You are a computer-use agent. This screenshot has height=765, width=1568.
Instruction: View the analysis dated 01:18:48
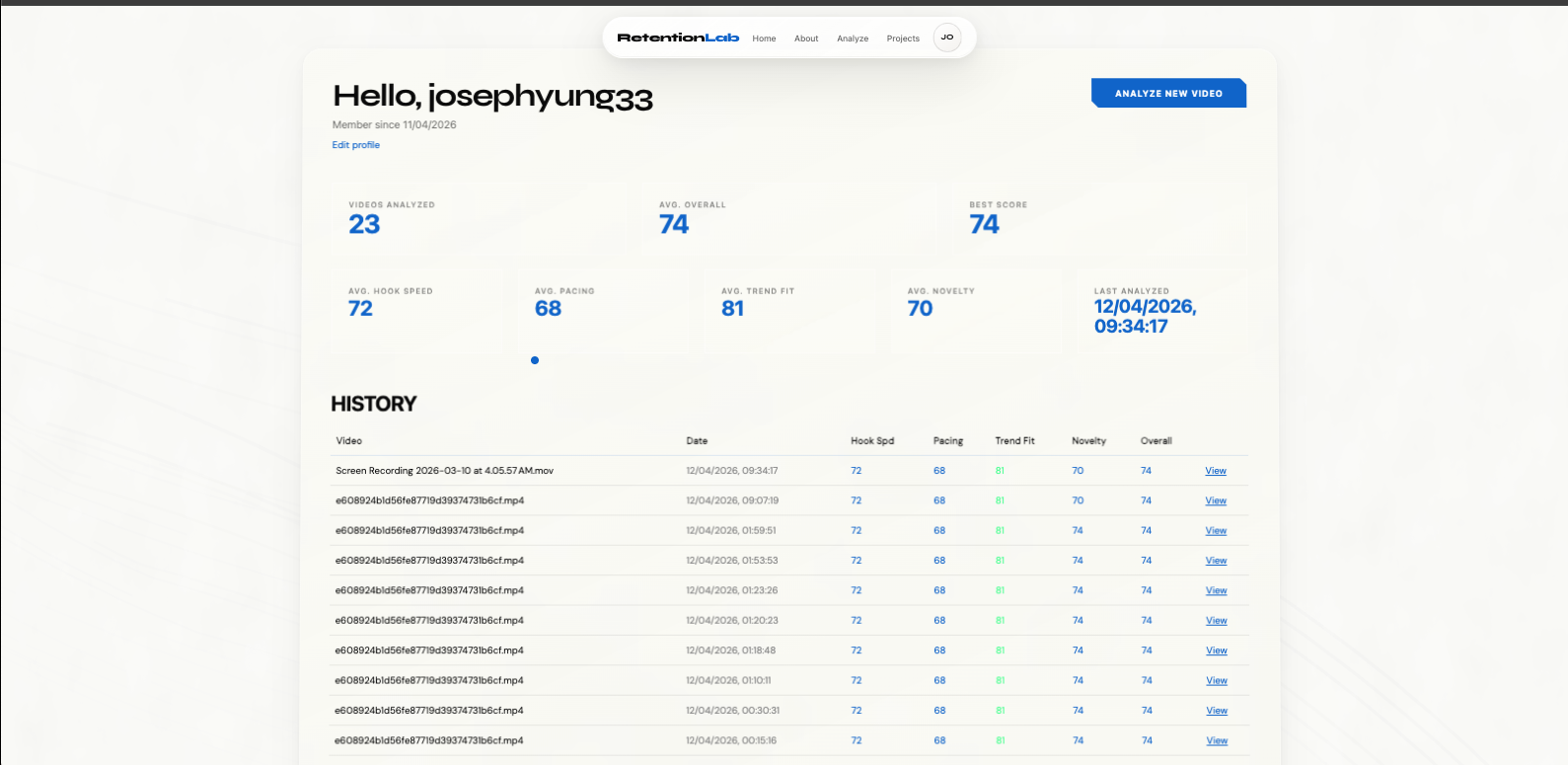[1216, 650]
